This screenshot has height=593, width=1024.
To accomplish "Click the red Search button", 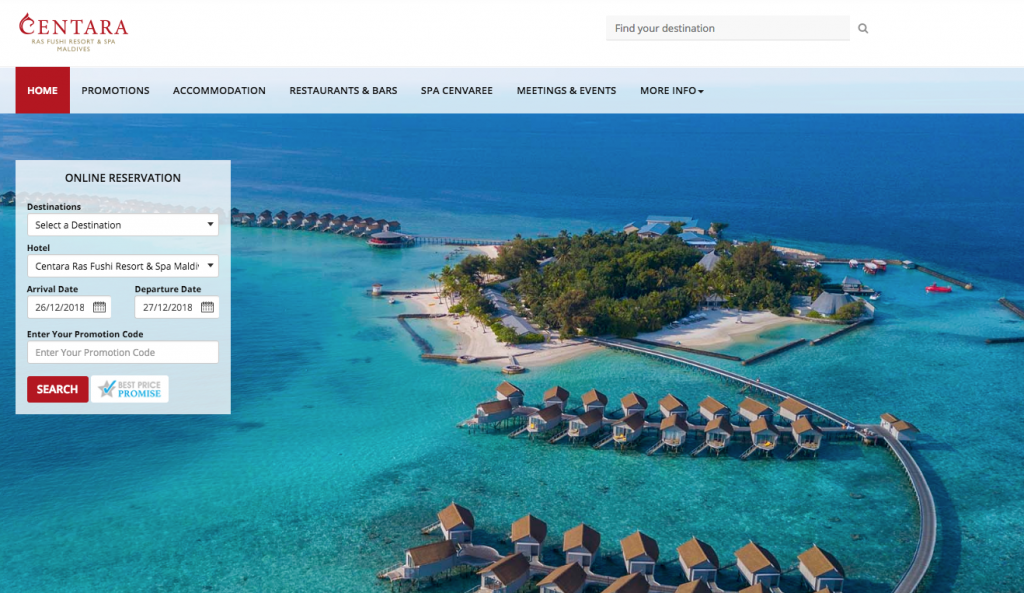I will pyautogui.click(x=57, y=389).
